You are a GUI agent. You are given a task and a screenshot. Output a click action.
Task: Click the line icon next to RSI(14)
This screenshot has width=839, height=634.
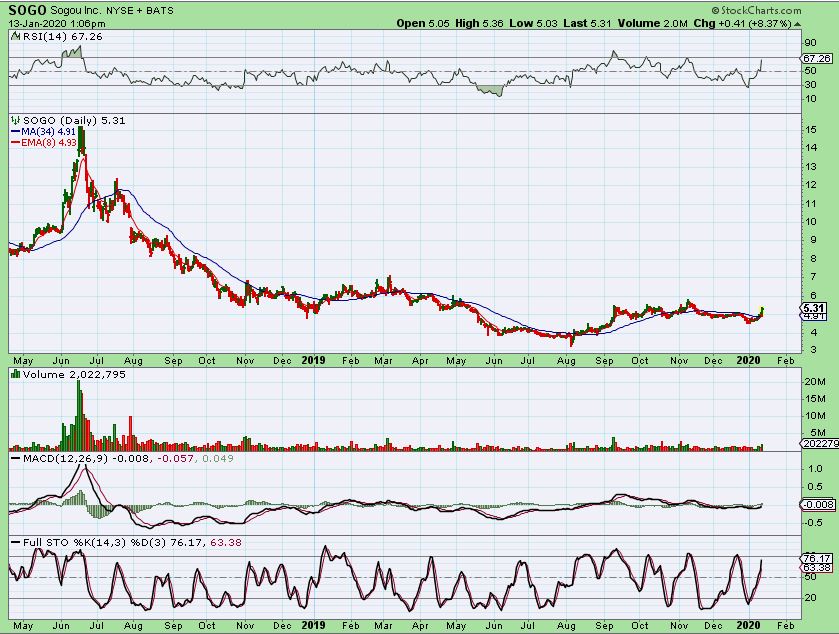pyautogui.click(x=15, y=36)
